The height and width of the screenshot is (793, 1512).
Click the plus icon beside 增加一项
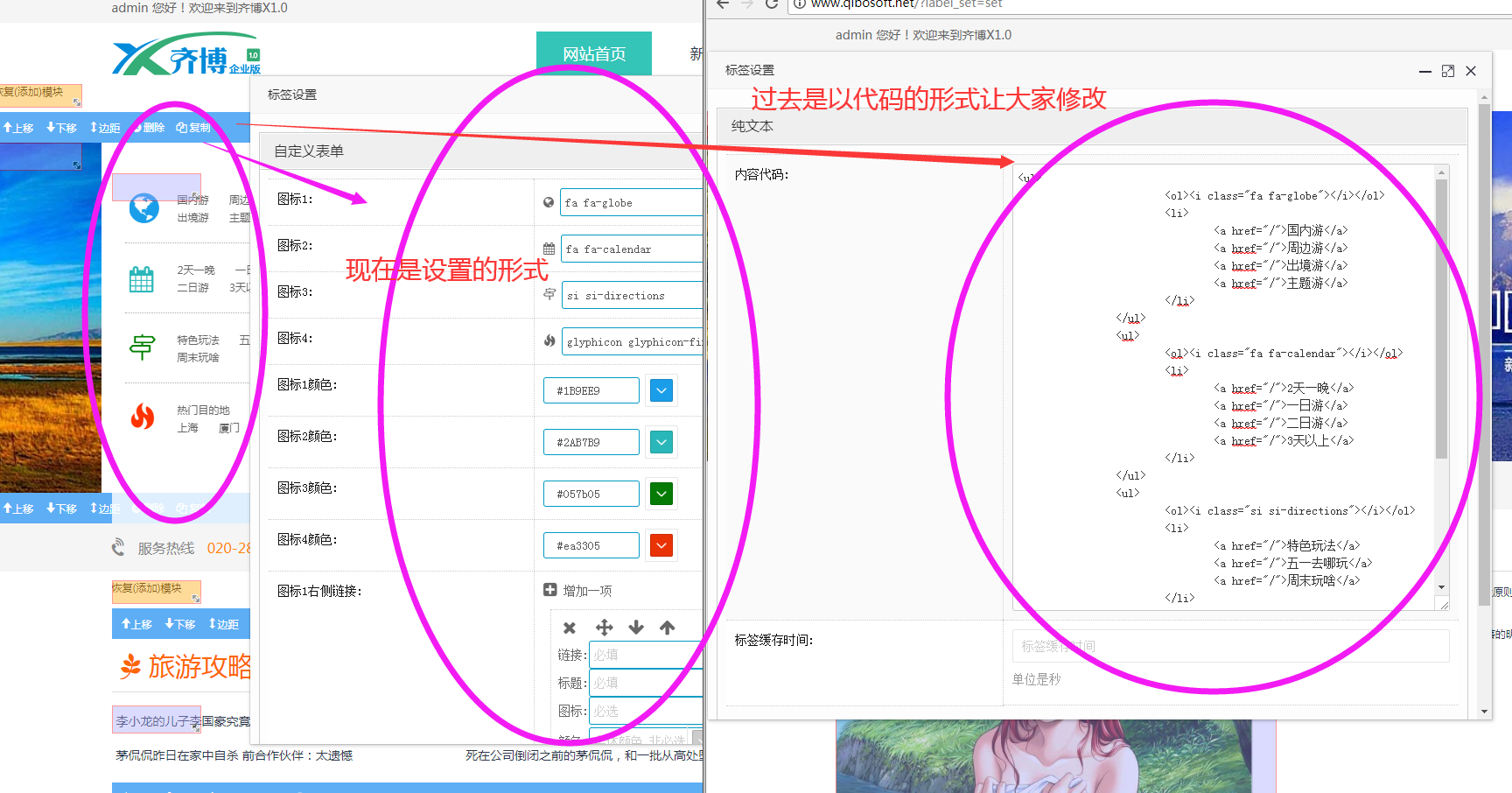tap(550, 590)
